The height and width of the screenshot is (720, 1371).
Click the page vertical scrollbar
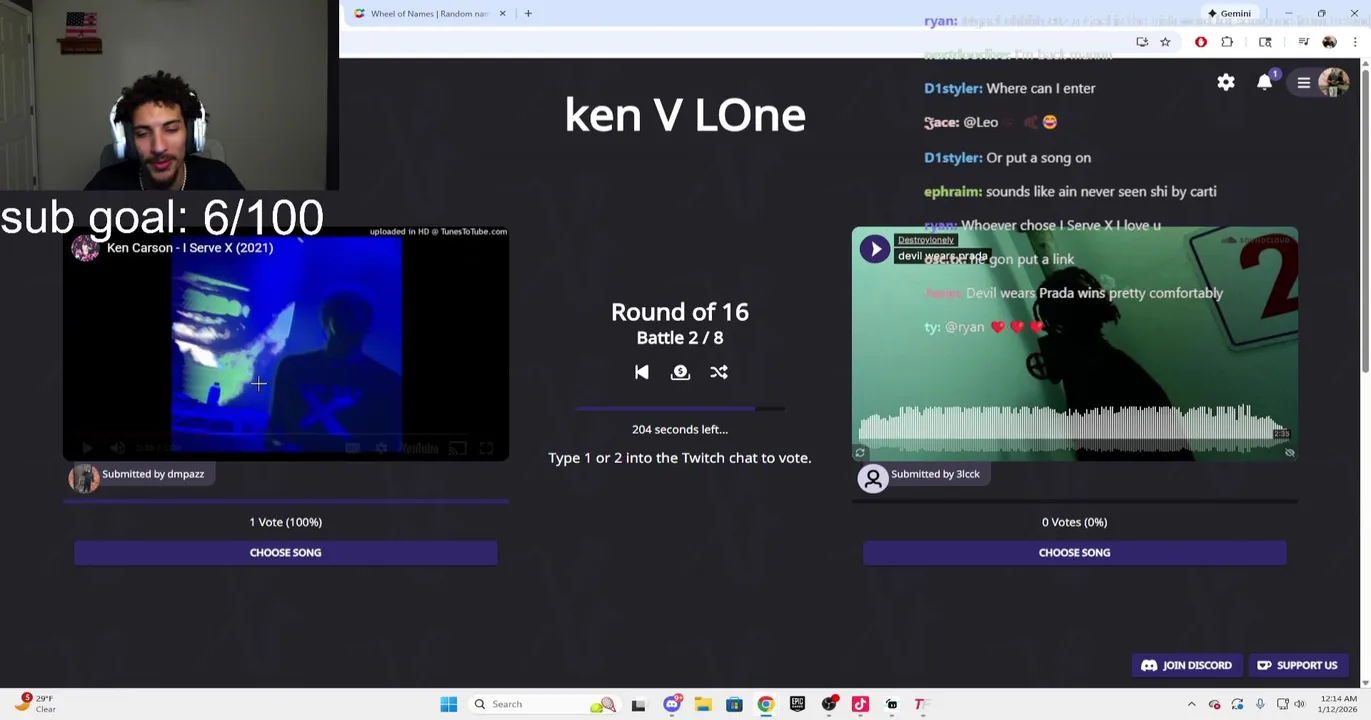1365,220
